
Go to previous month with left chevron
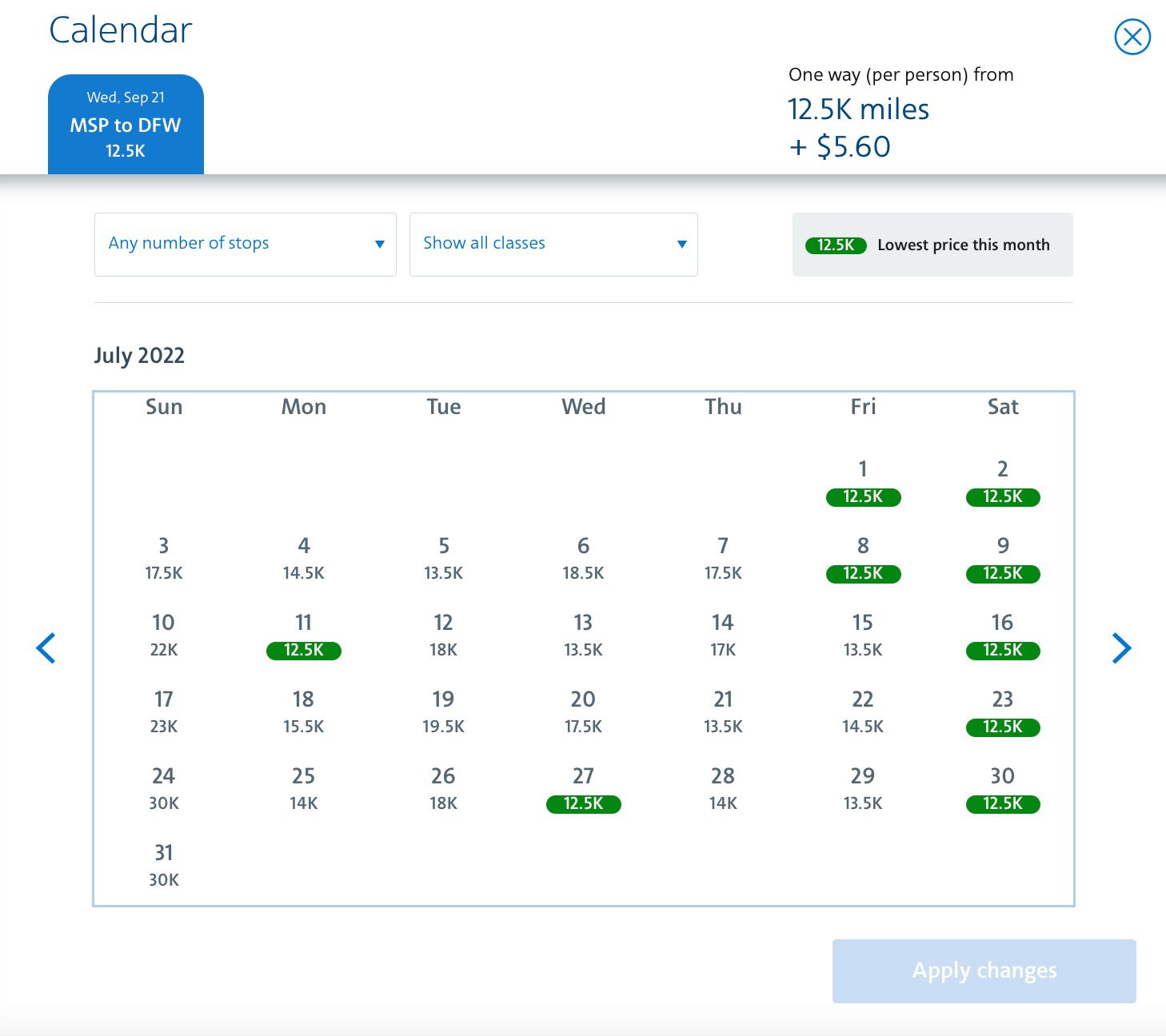[46, 647]
